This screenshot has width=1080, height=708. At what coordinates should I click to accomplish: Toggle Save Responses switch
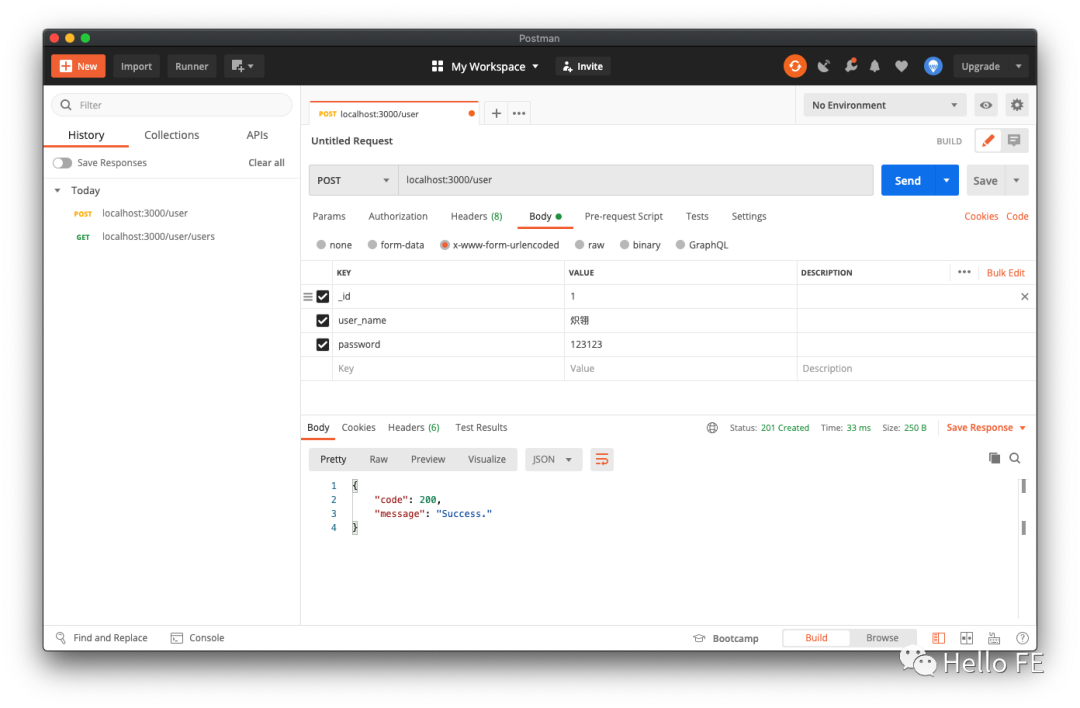(x=62, y=163)
